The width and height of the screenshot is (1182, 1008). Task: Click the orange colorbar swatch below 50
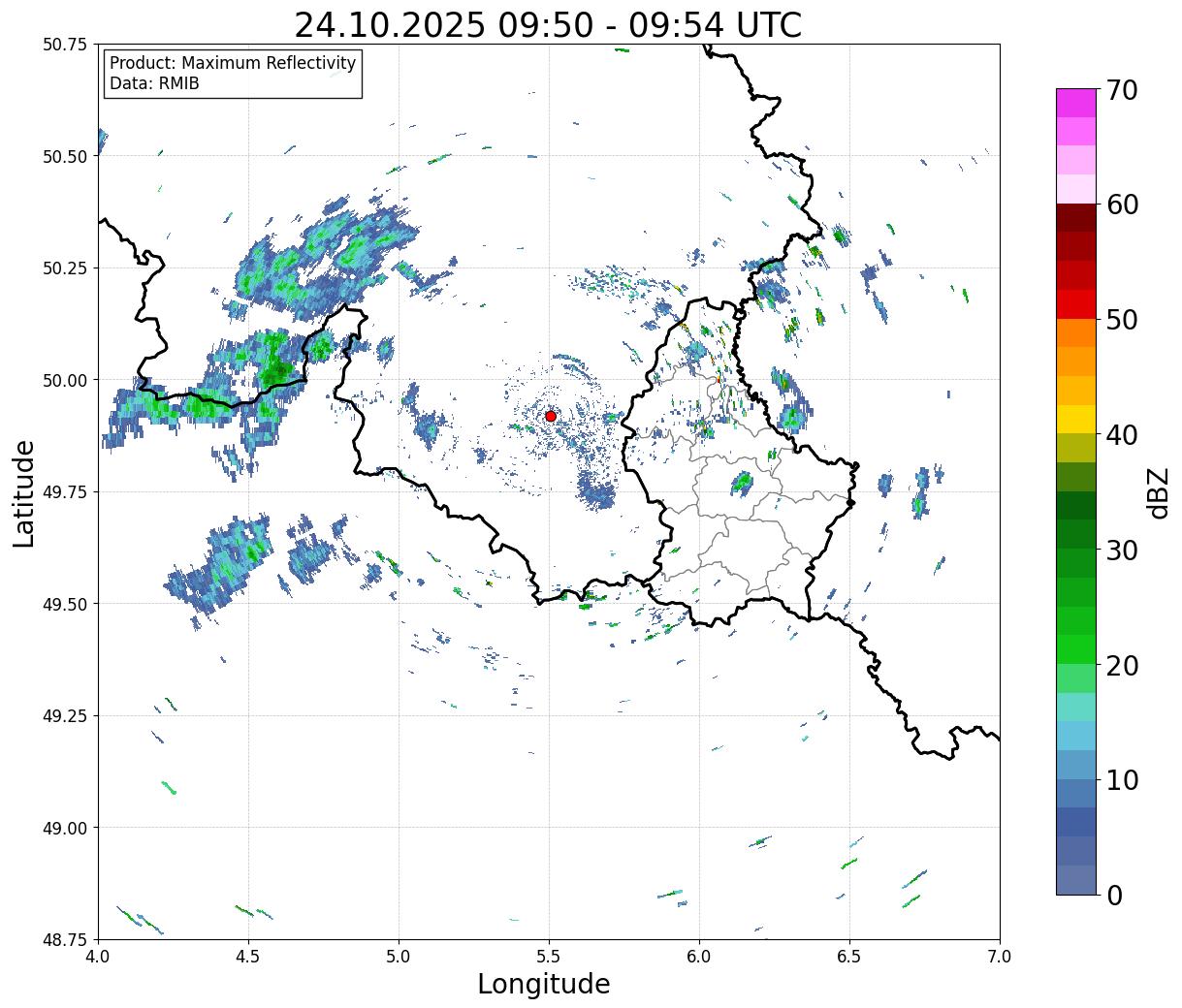(x=1076, y=332)
